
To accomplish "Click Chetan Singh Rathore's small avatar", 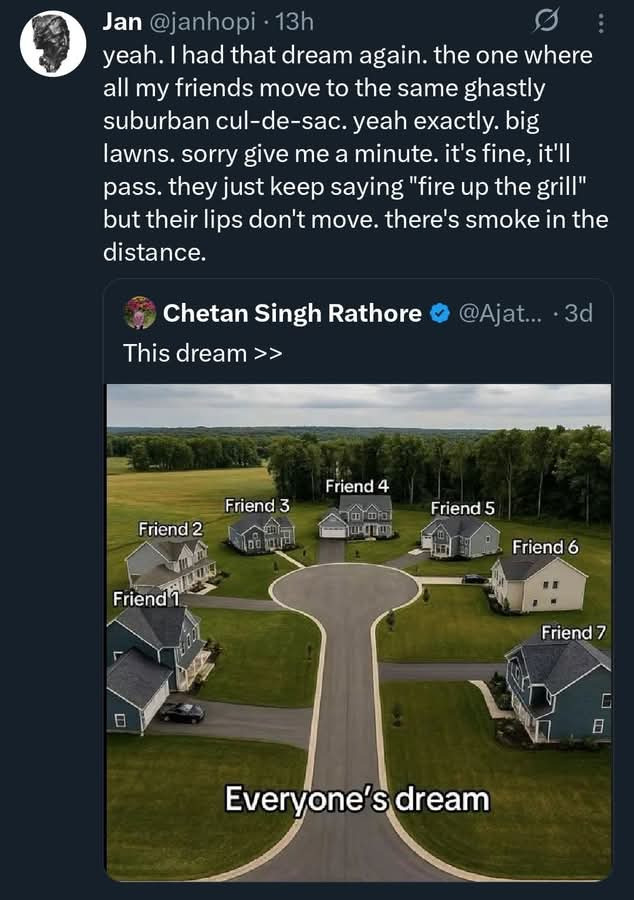I will [x=140, y=313].
